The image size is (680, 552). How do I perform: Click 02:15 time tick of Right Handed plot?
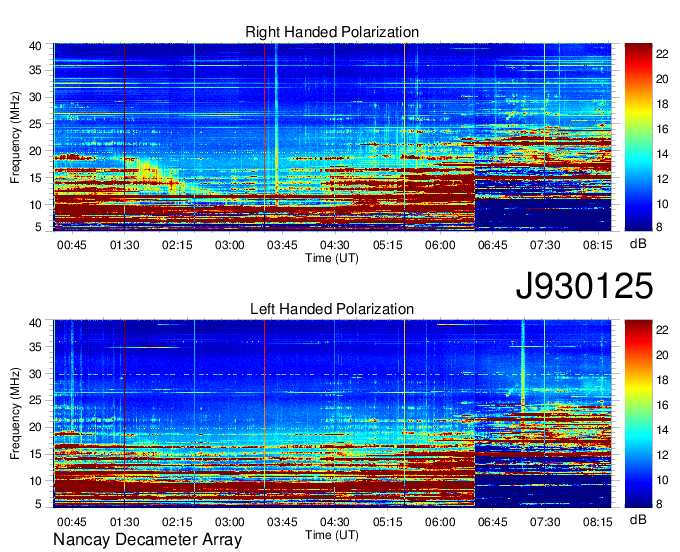pos(177,245)
